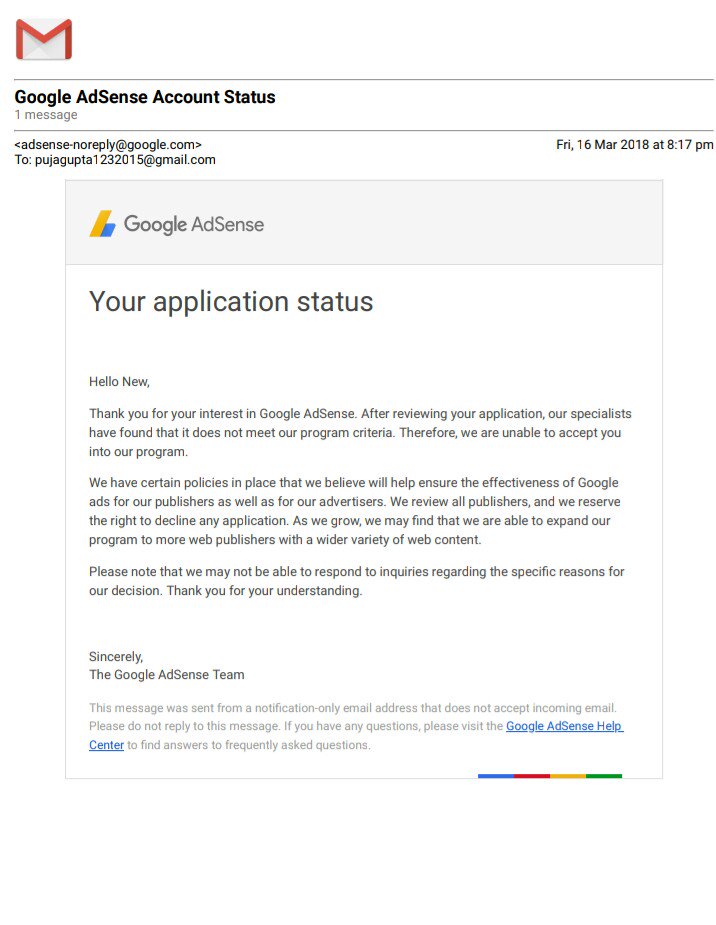Image resolution: width=716 pixels, height=925 pixels.
Task: Click the Gmail envelope logo
Action: point(44,40)
